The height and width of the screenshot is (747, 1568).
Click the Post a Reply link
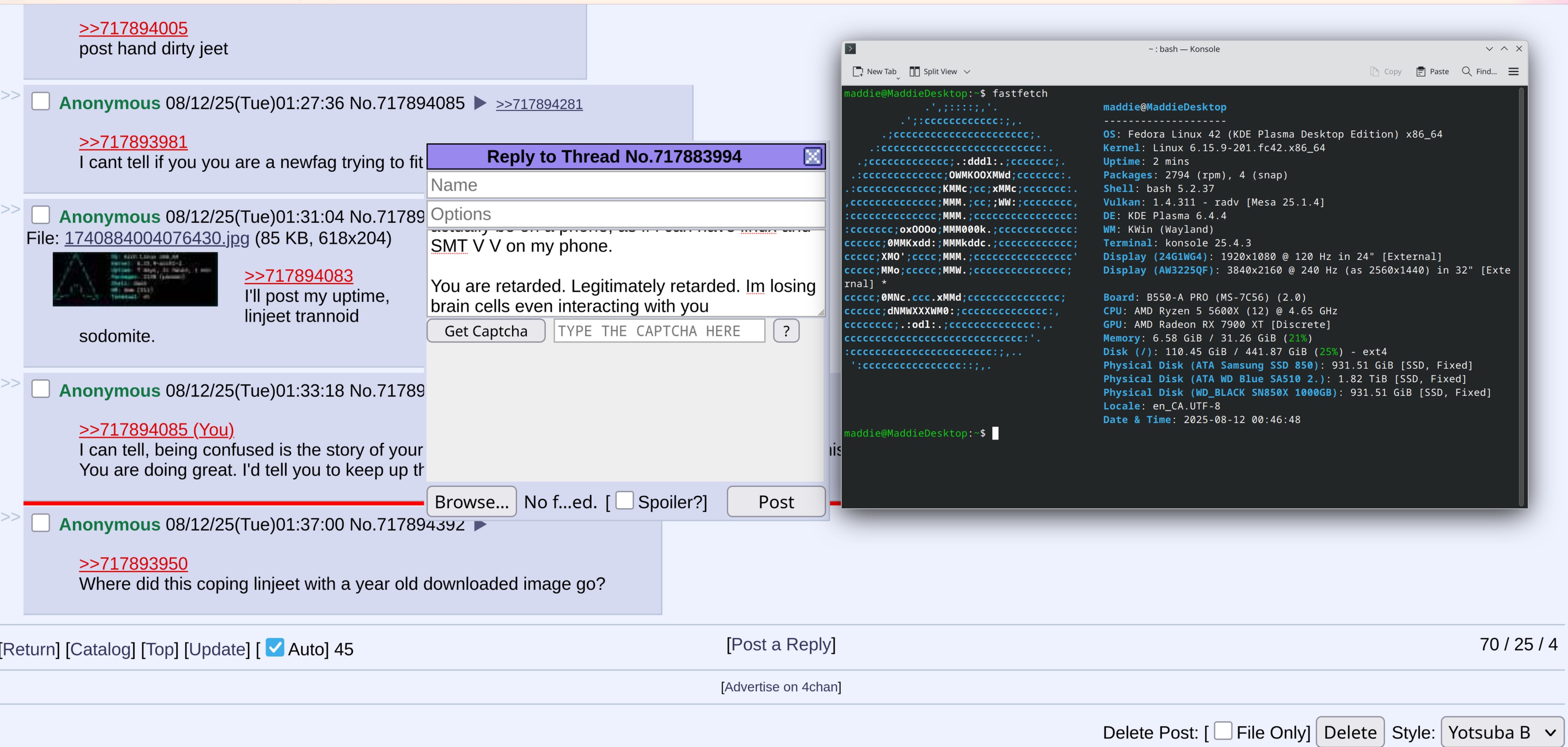781,644
